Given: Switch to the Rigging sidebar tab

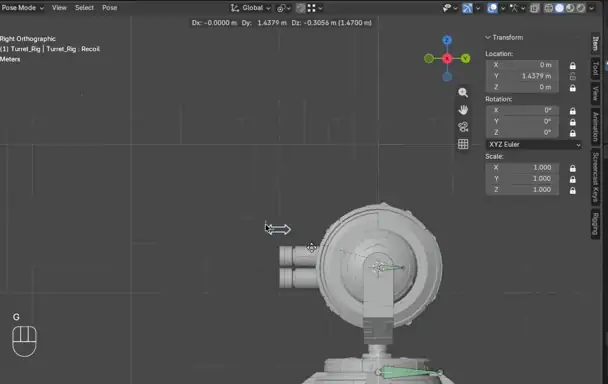Looking at the screenshot, I should [x=596, y=224].
